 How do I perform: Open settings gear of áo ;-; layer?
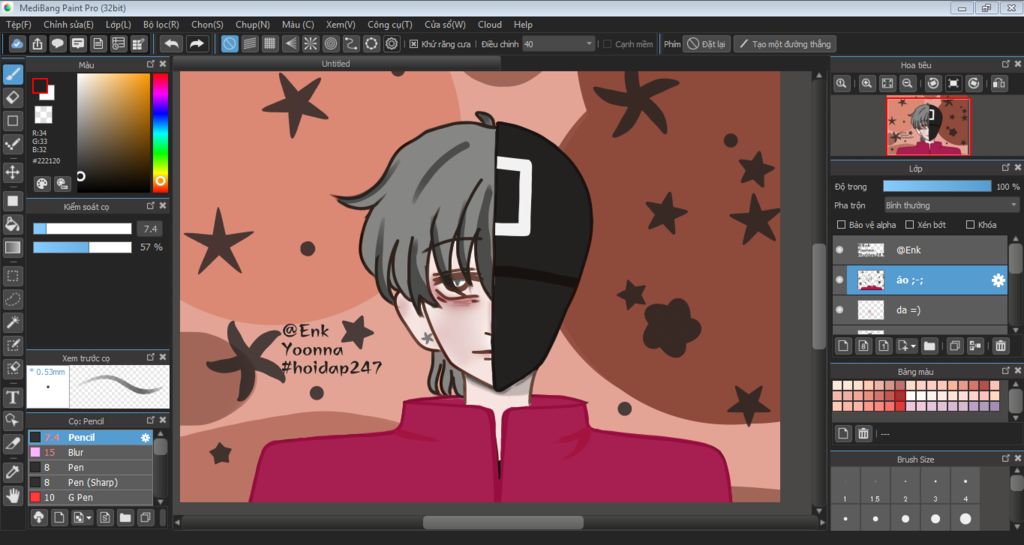(998, 280)
